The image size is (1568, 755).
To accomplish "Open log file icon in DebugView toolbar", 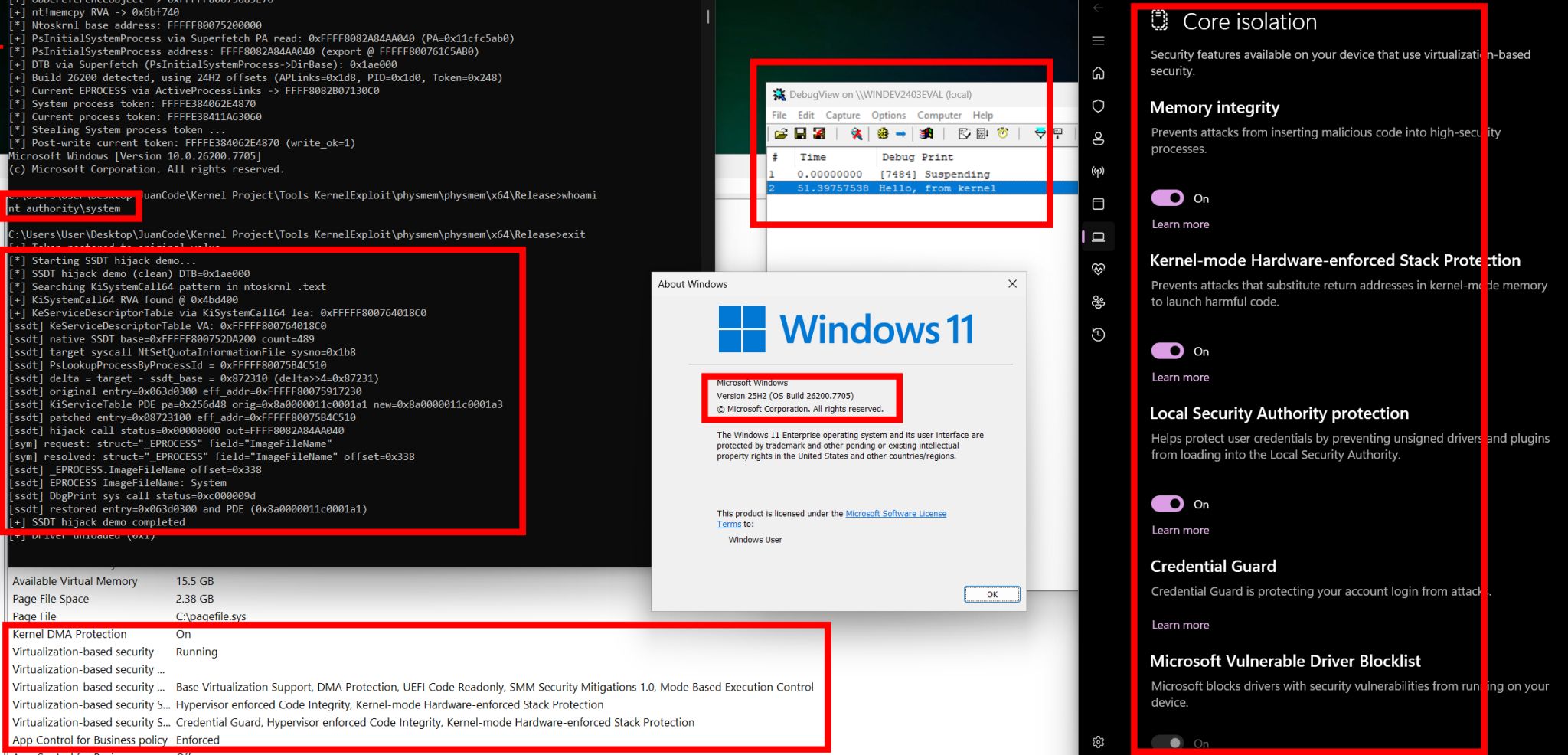I will click(x=781, y=134).
